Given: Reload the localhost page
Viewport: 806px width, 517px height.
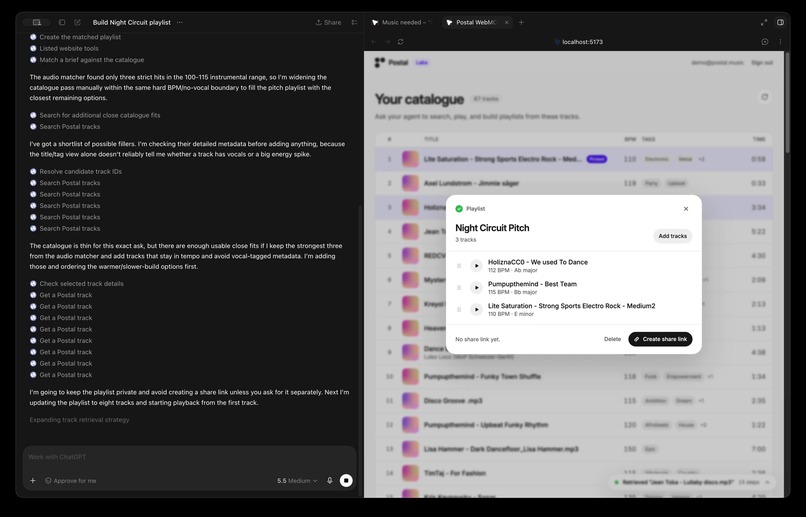Looking at the screenshot, I should point(400,42).
